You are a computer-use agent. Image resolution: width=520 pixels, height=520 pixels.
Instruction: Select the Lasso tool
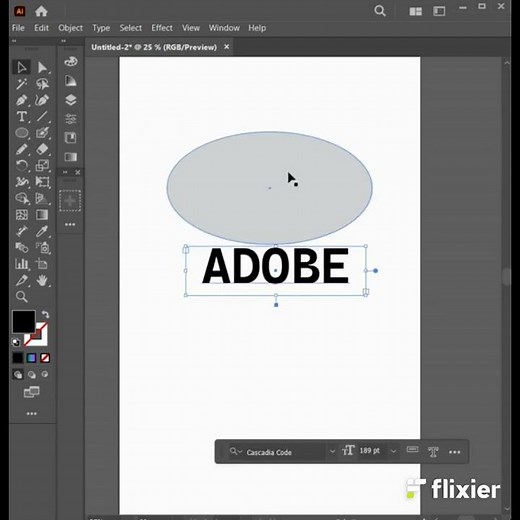(x=42, y=84)
